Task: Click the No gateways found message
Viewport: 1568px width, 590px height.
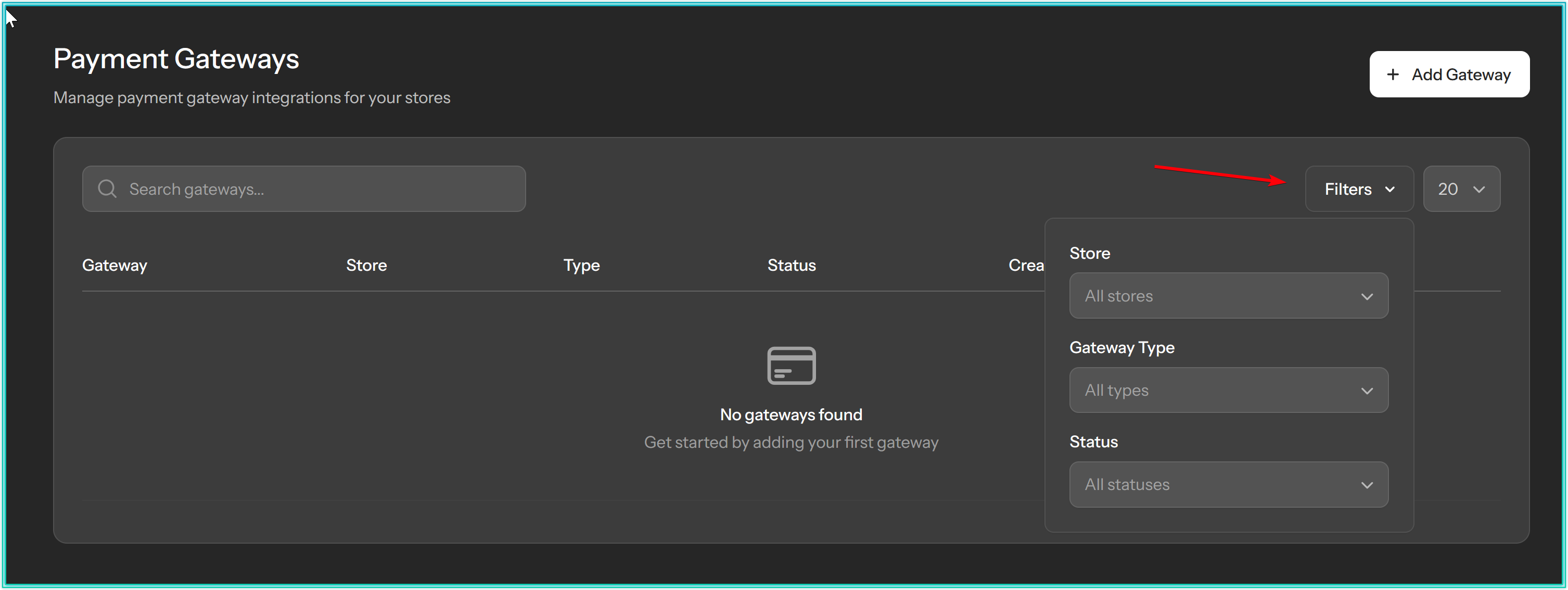Action: [791, 415]
